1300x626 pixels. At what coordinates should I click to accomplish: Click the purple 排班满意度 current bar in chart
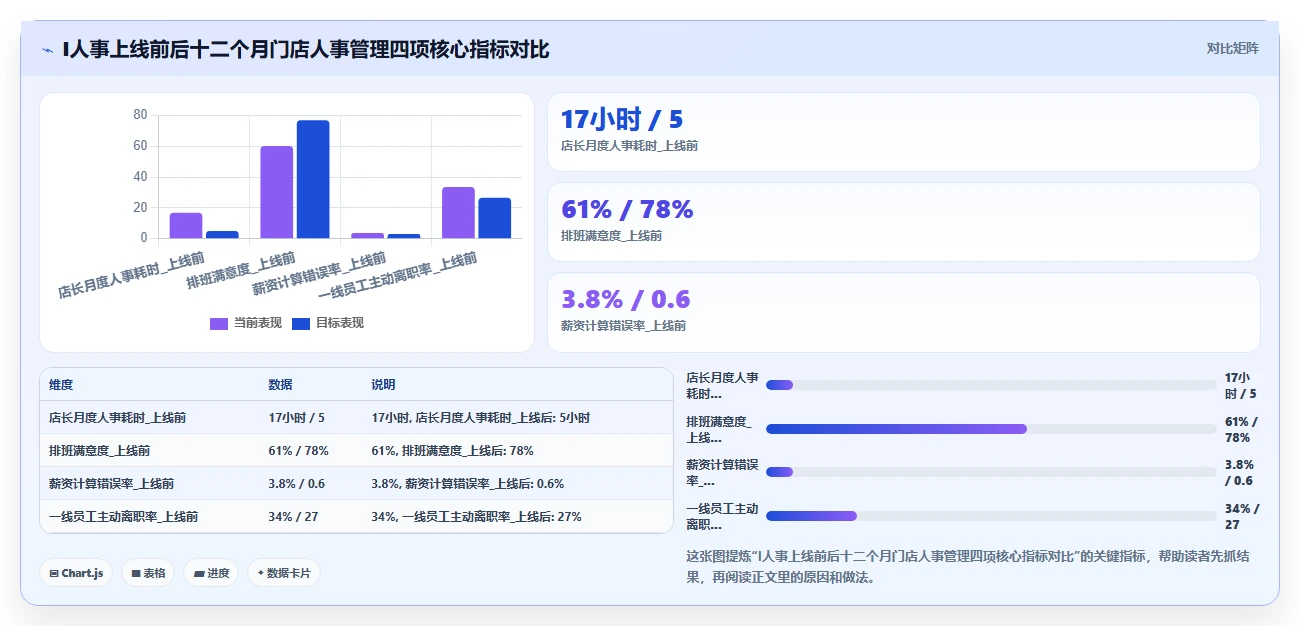click(x=277, y=192)
